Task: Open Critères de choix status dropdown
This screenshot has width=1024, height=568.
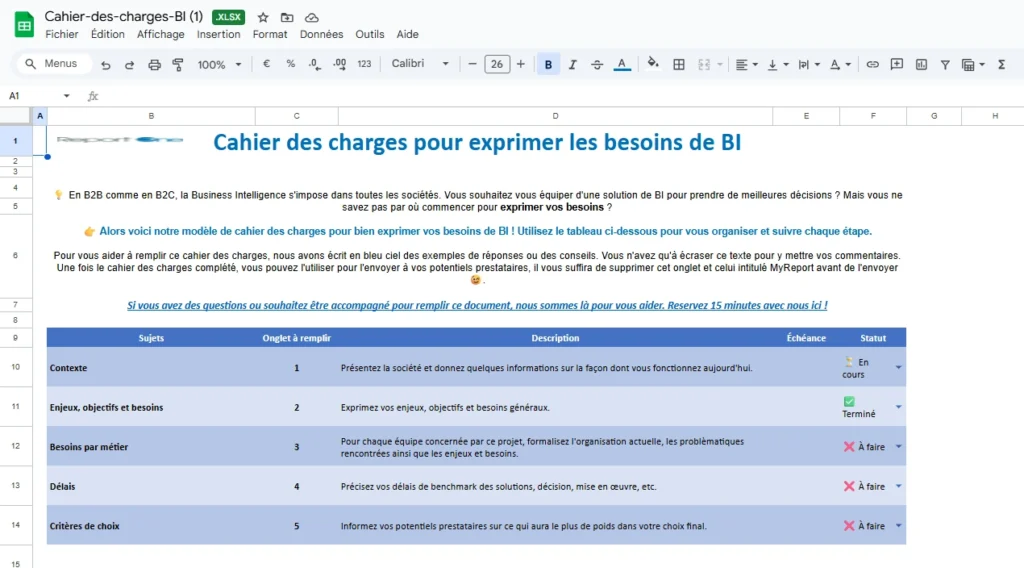Action: [899, 526]
